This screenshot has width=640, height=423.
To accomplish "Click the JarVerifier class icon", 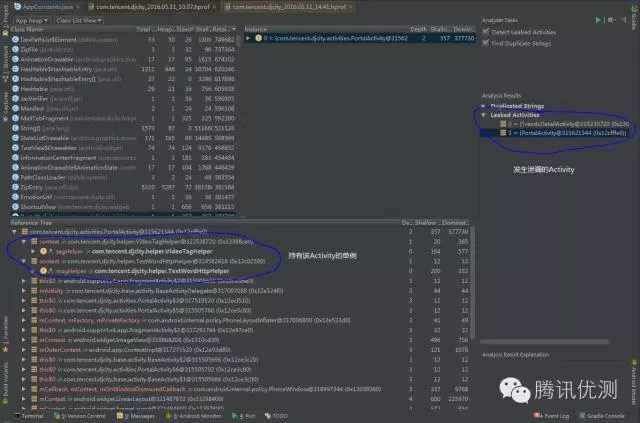I will point(16,98).
